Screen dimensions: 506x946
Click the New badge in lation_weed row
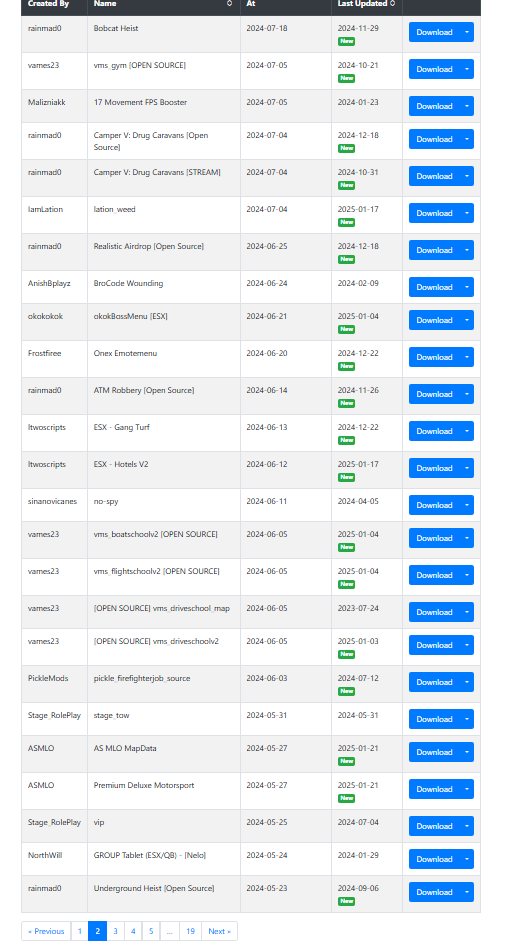point(346,222)
